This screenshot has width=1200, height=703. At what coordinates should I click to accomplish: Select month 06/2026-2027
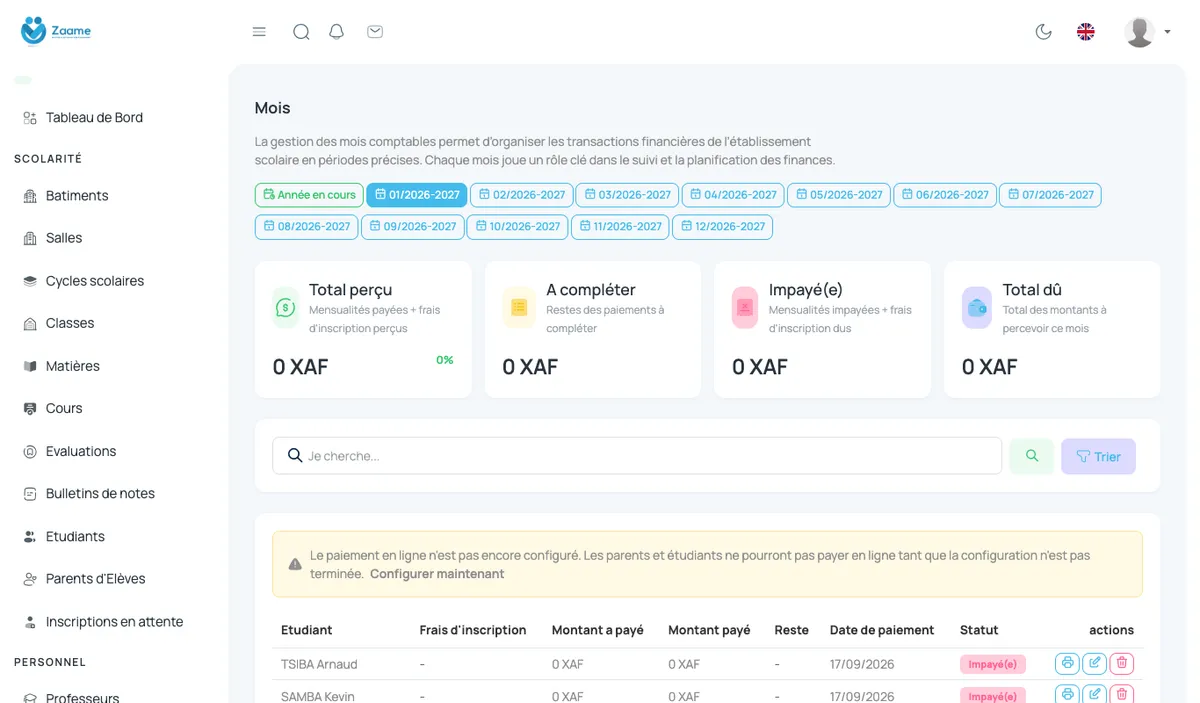[945, 195]
